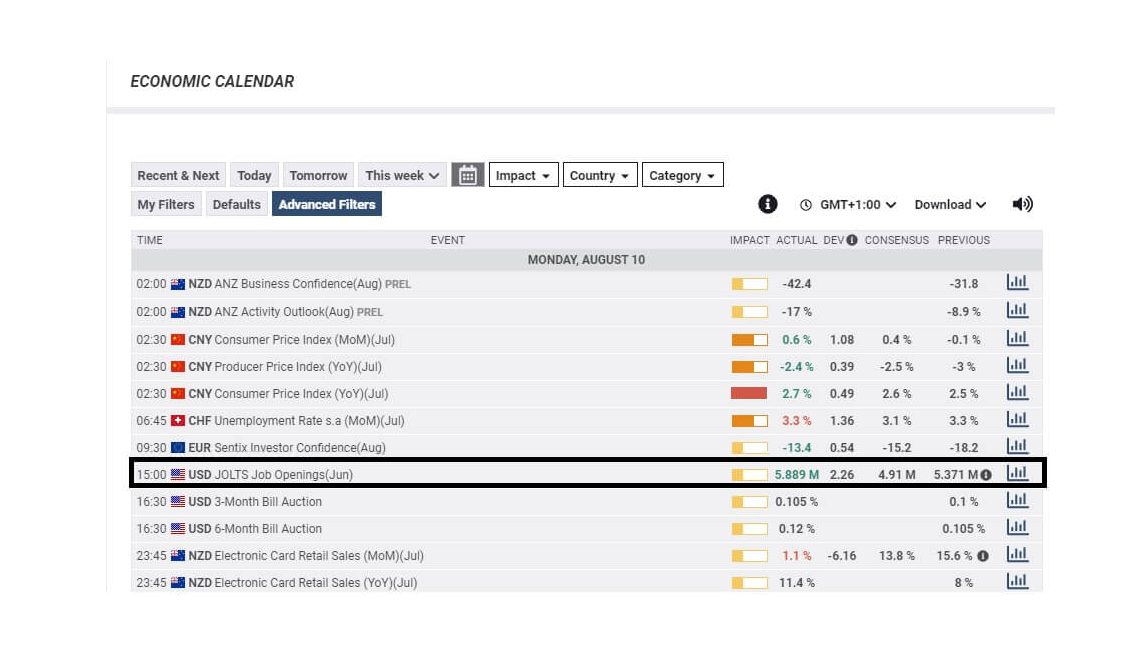Click the DEV column info icon
Viewport: 1147px width, 647px height.
[x=852, y=240]
